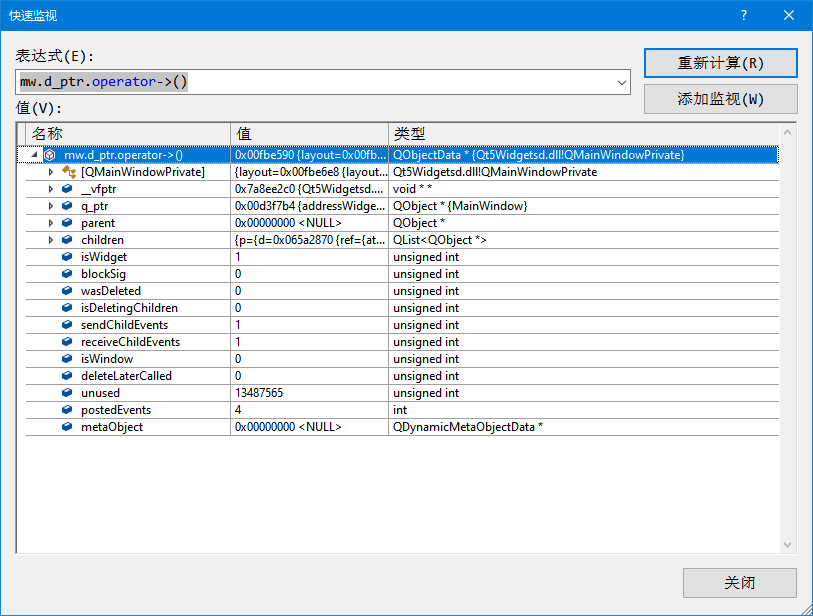The height and width of the screenshot is (616, 813).
Task: Expand the __vfptr node
Action: (50, 189)
